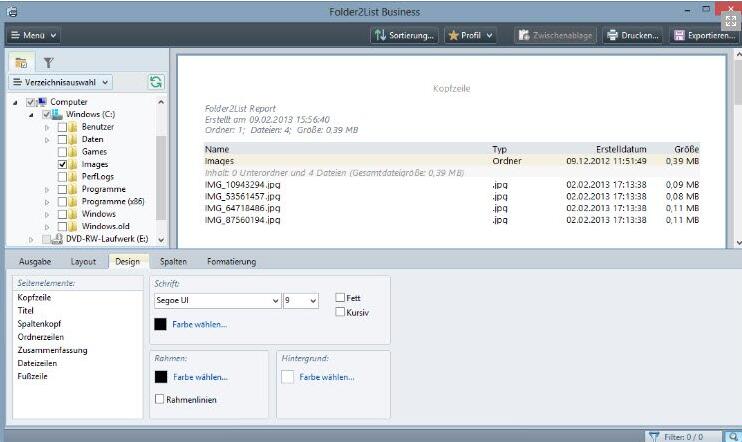Check the Benutzer folder checkbox
742x442 pixels.
62,127
